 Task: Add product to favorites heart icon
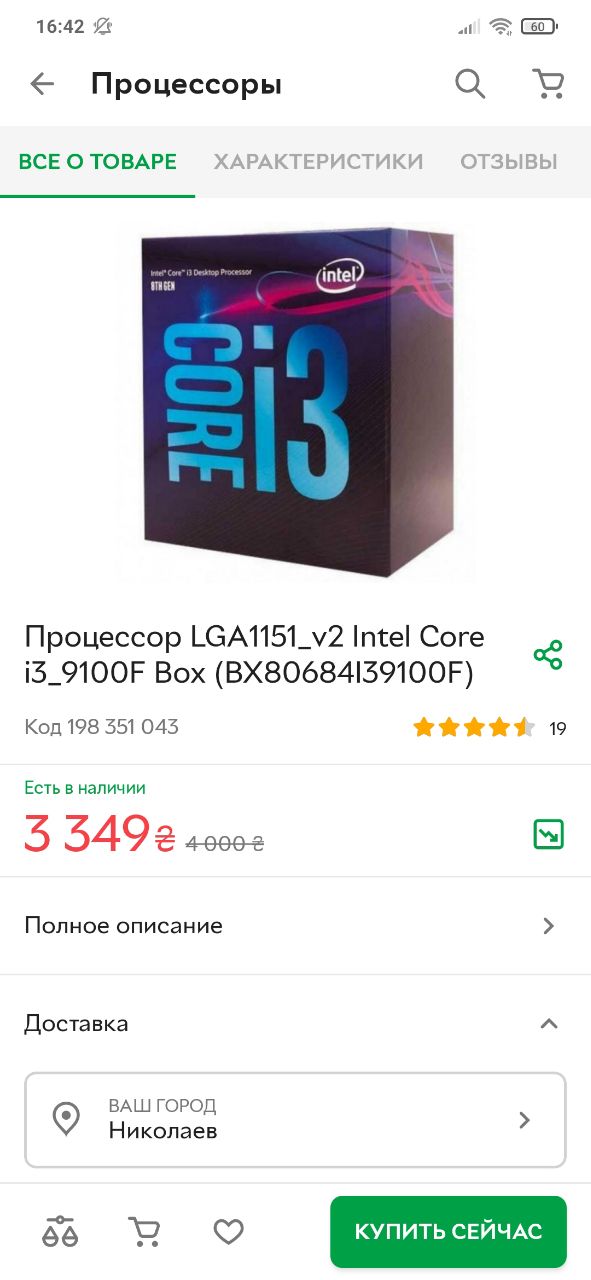pyautogui.click(x=229, y=1232)
